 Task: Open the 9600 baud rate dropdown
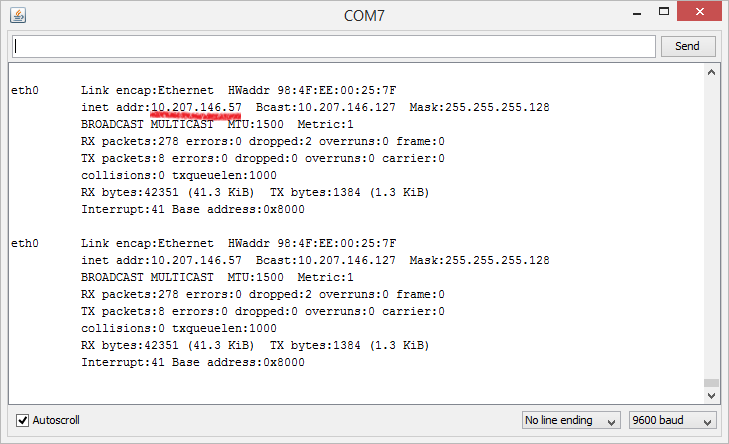pos(672,420)
